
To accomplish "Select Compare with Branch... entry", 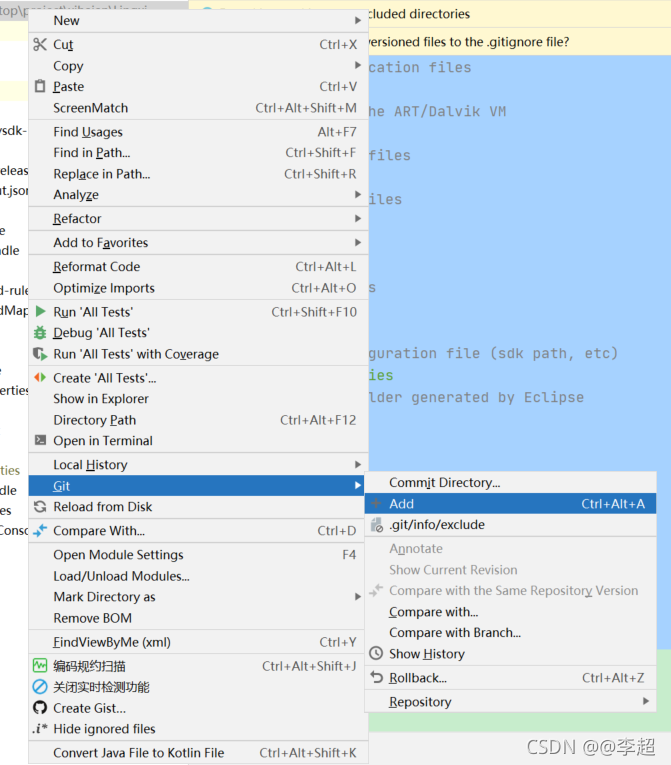I will click(x=510, y=632).
